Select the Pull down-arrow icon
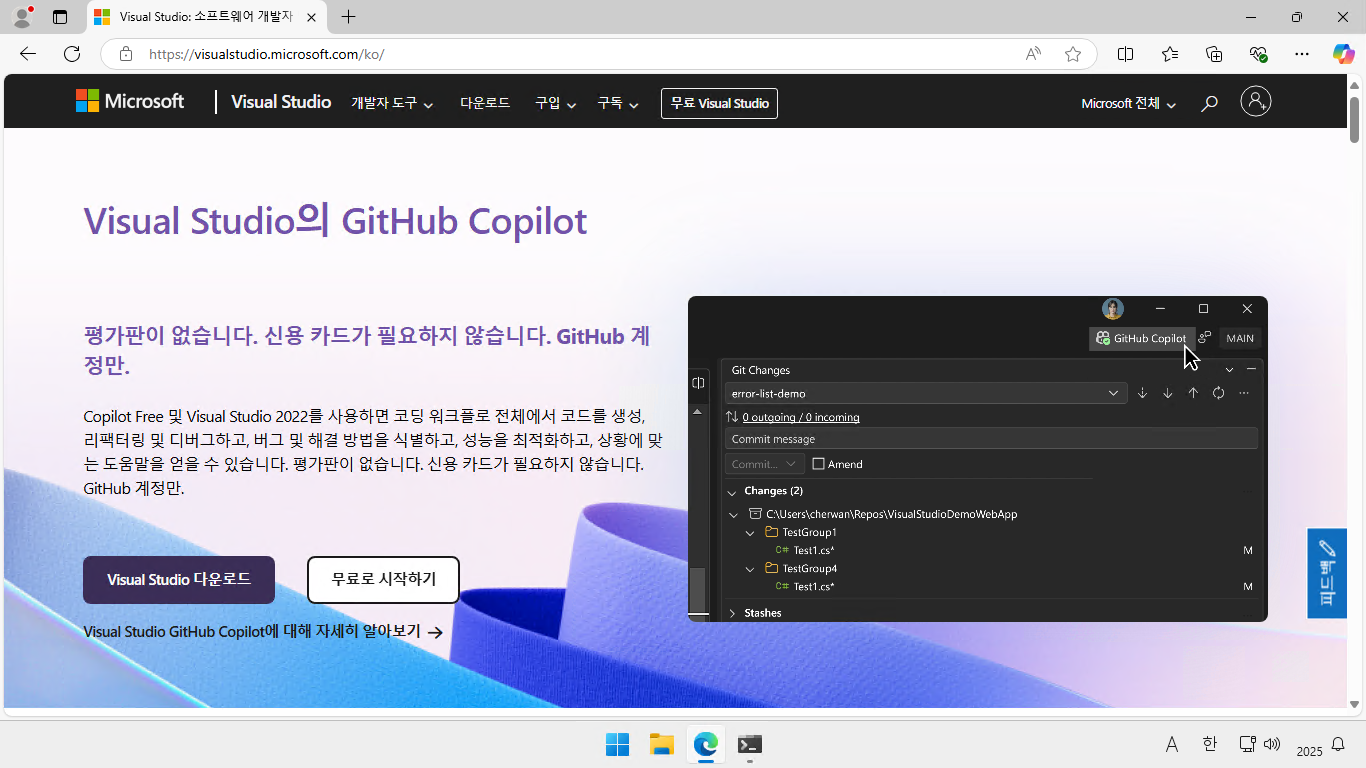 [x=1167, y=393]
